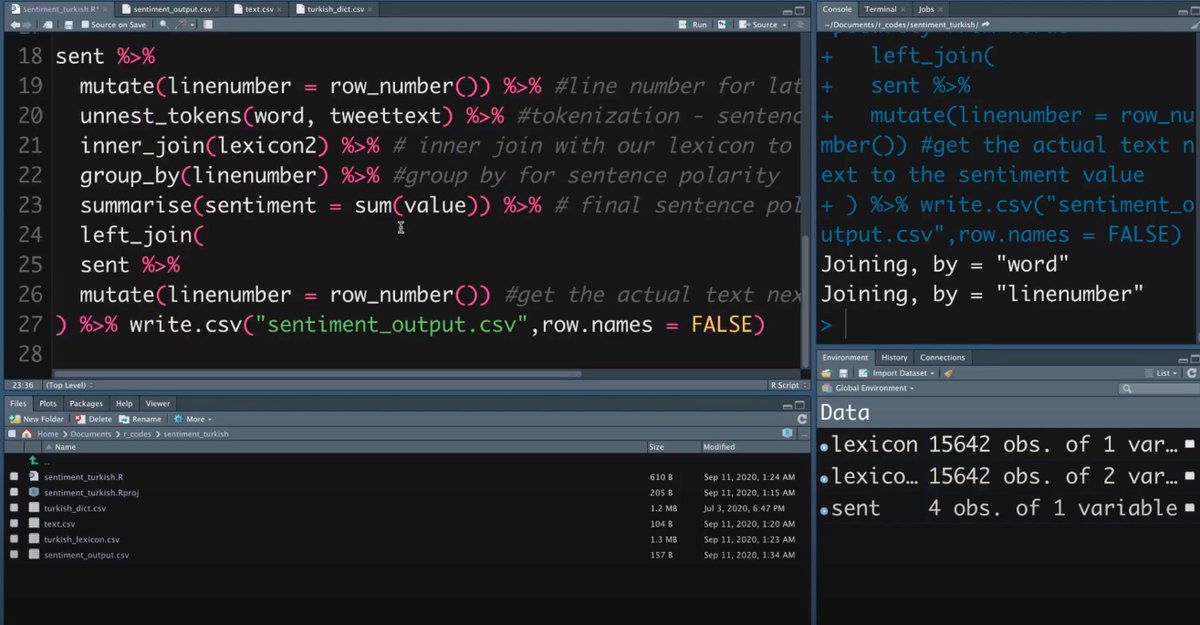1200x625 pixels.
Task: Close the text.csv tab
Action: click(281, 9)
